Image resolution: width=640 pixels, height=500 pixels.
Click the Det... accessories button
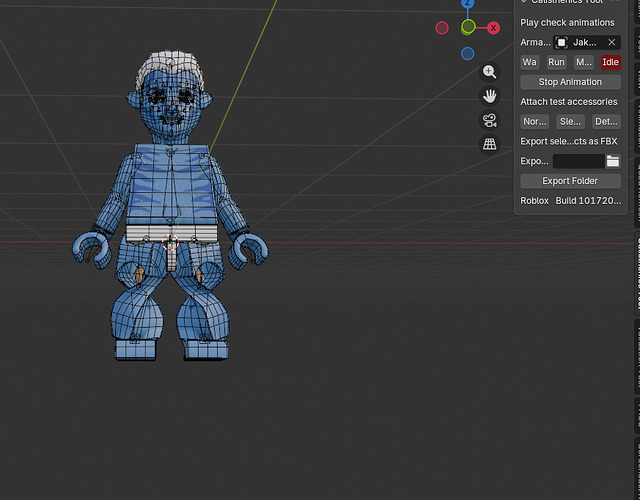click(607, 122)
